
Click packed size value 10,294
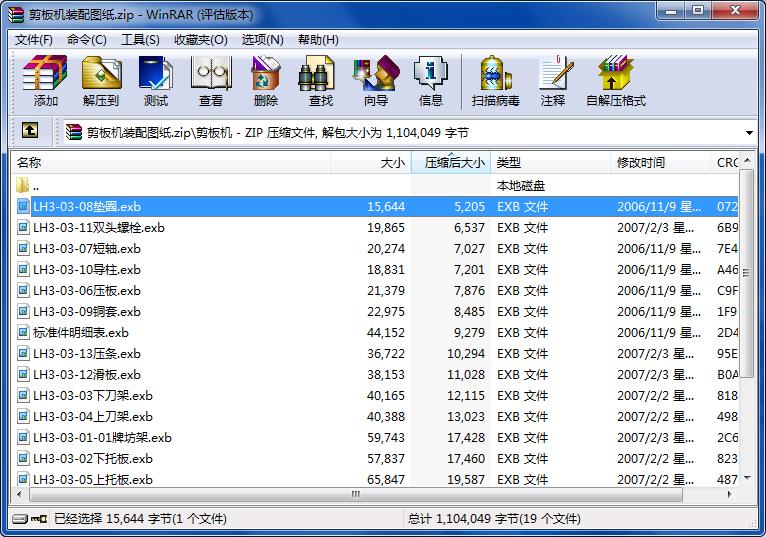pyautogui.click(x=466, y=354)
